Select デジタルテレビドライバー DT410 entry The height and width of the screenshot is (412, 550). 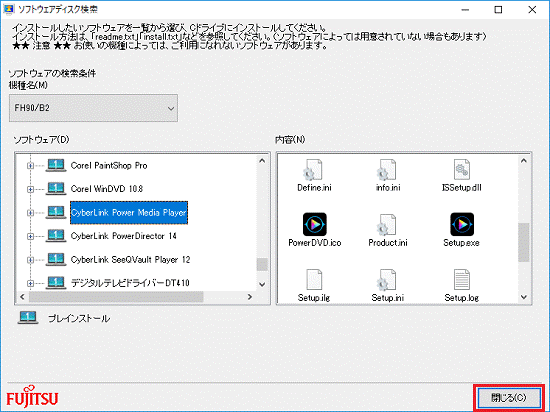point(130,283)
